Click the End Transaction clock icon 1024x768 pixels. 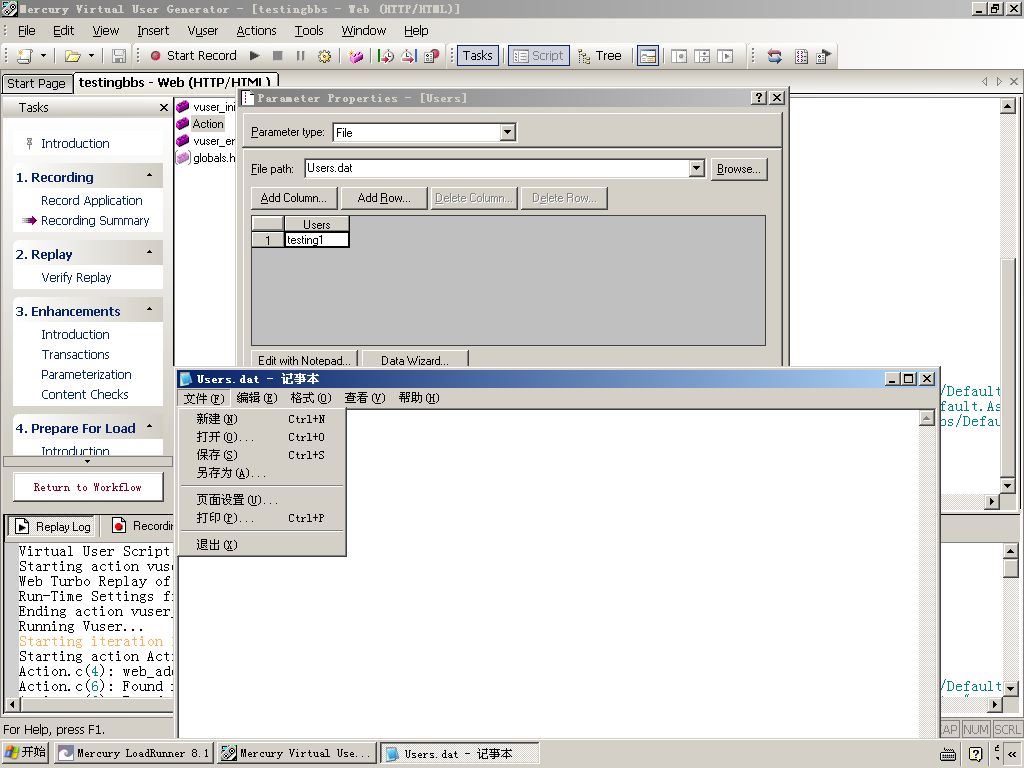[409, 56]
